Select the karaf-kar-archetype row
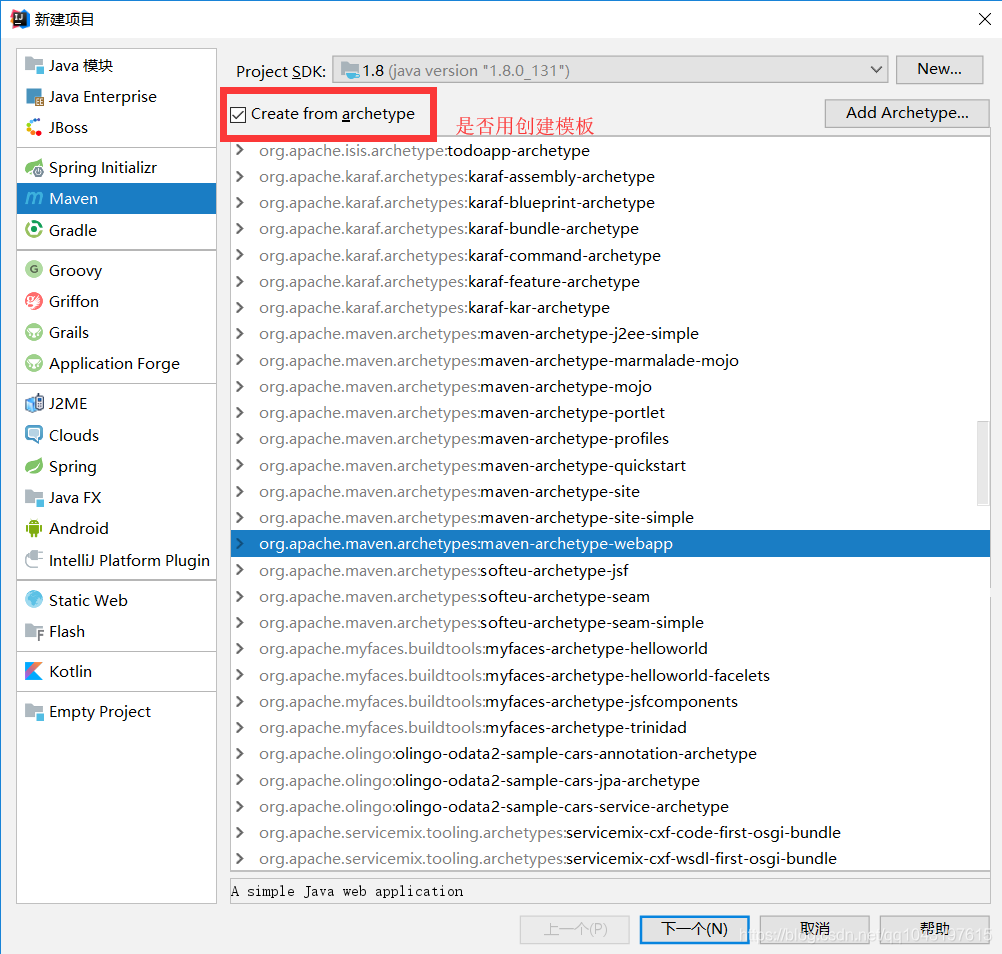 pos(610,308)
